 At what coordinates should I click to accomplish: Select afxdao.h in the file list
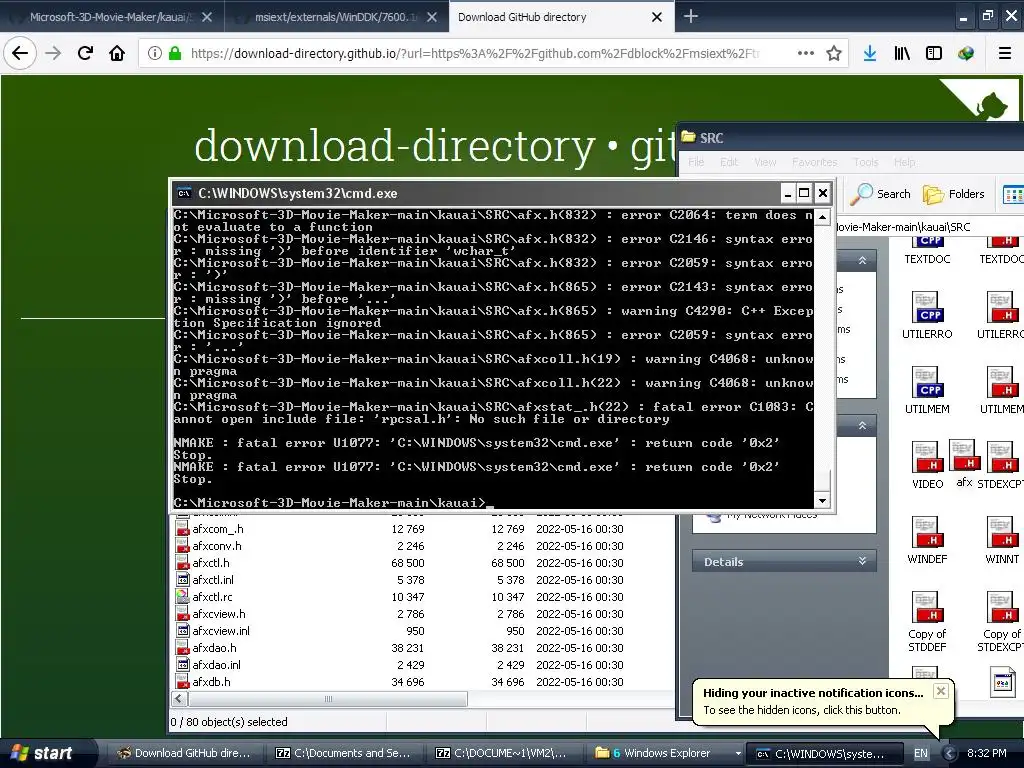point(214,648)
